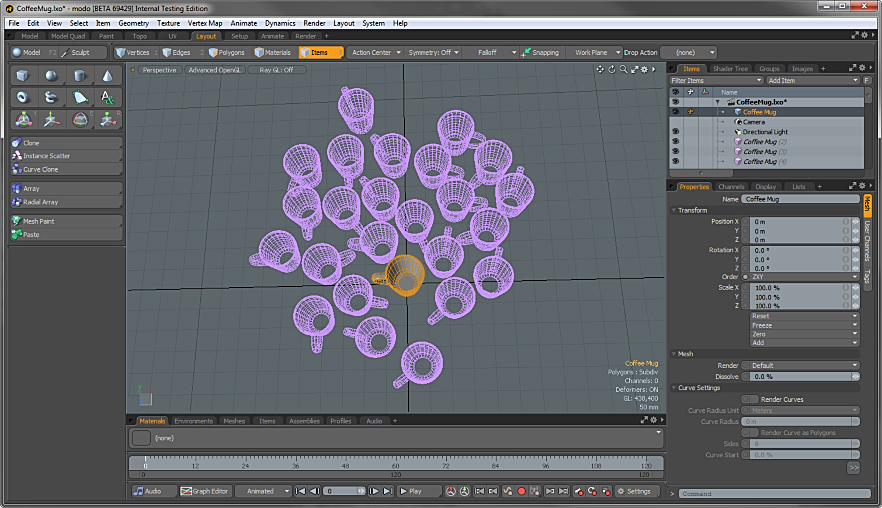Click the current frame number field
The width and height of the screenshot is (882, 508).
[344, 491]
